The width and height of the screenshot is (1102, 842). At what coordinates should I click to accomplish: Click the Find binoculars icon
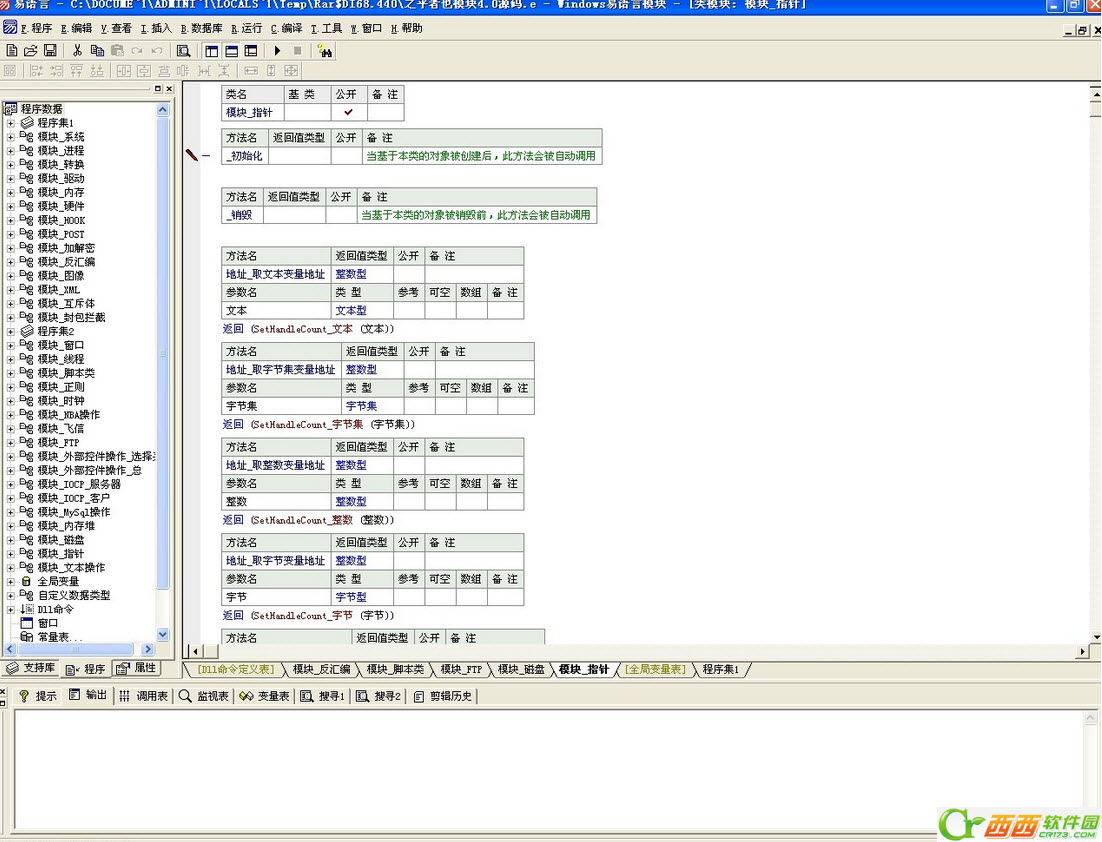(x=324, y=50)
